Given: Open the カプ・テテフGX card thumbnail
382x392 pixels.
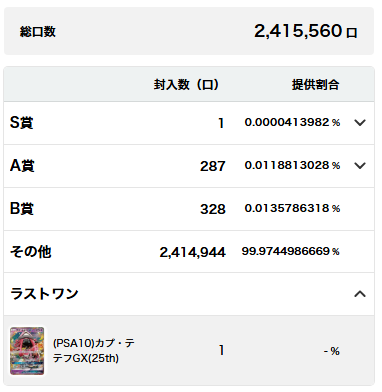Looking at the screenshot, I should [27, 351].
